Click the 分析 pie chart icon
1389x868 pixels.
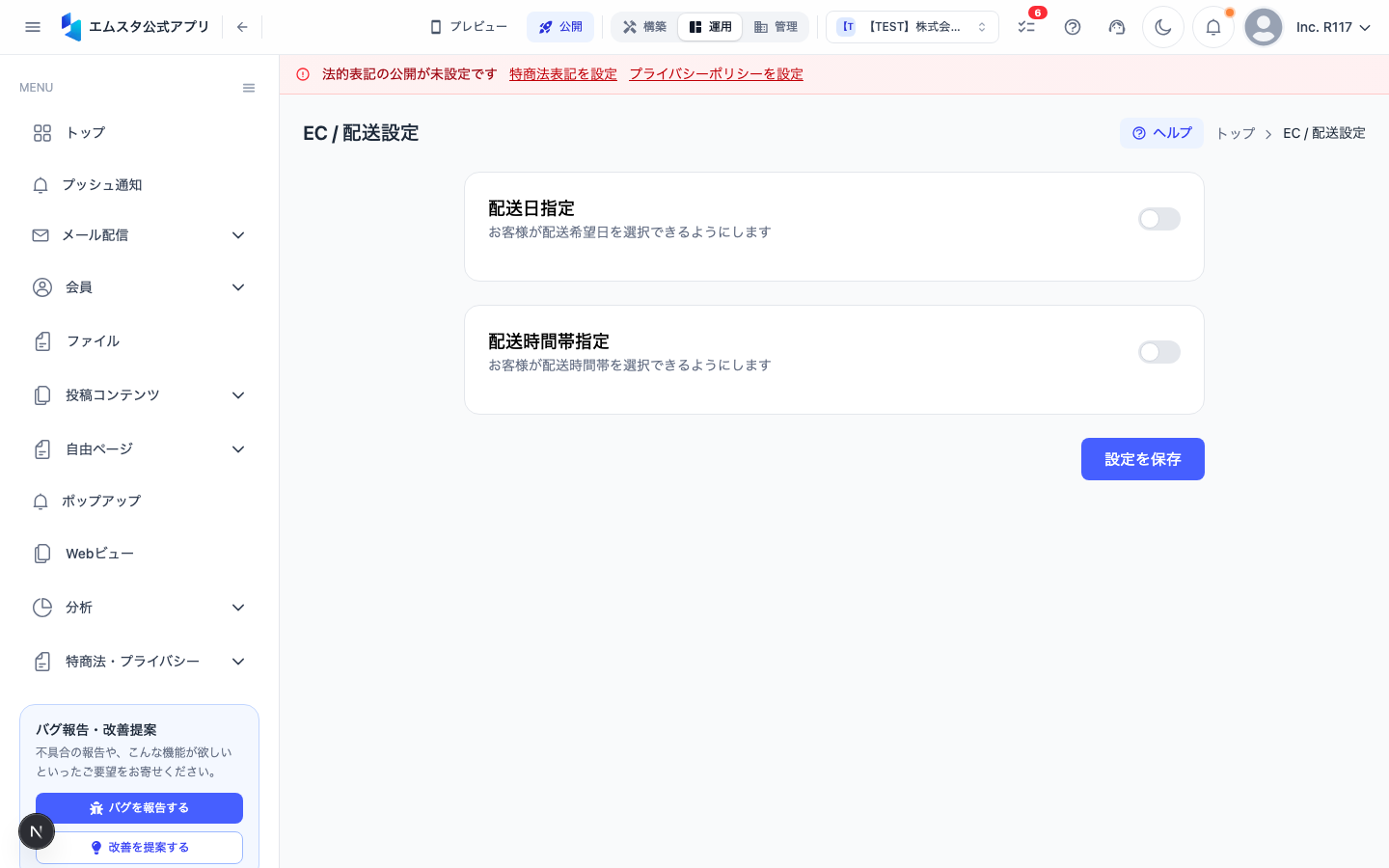[42, 608]
